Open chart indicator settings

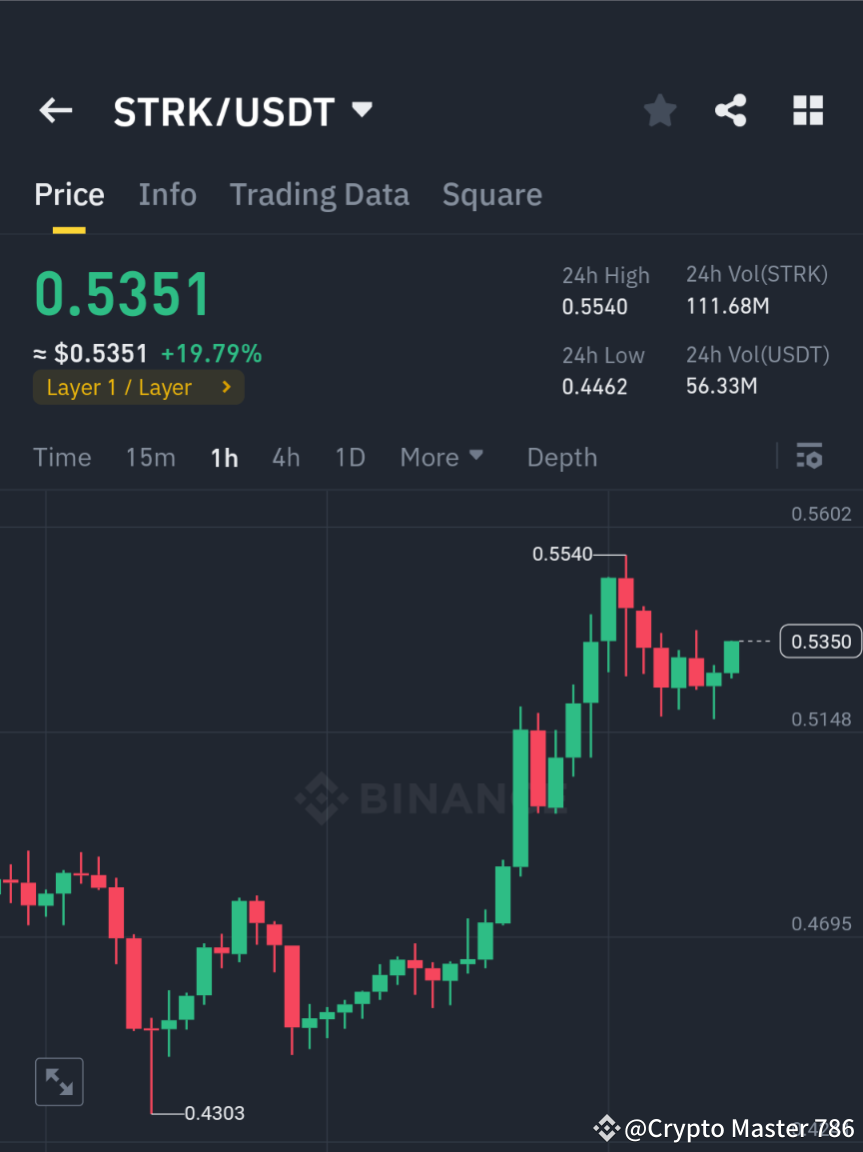809,456
